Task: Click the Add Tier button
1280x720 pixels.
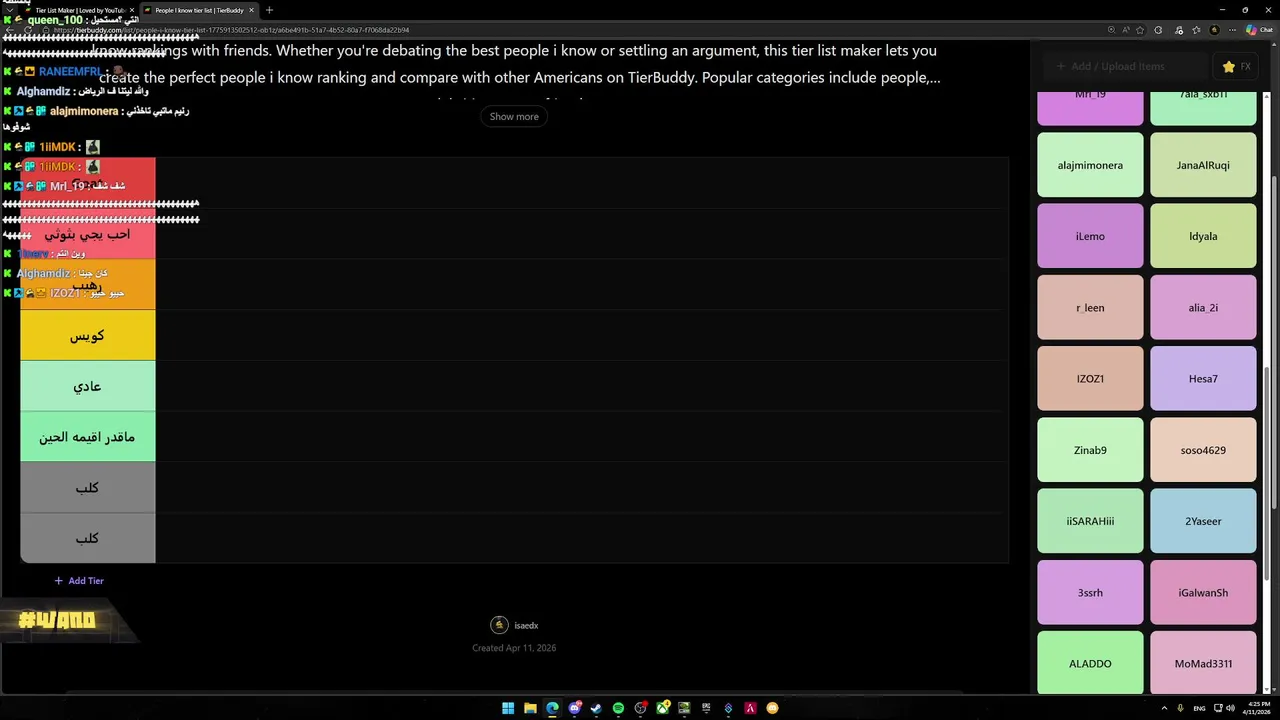Action: (79, 581)
